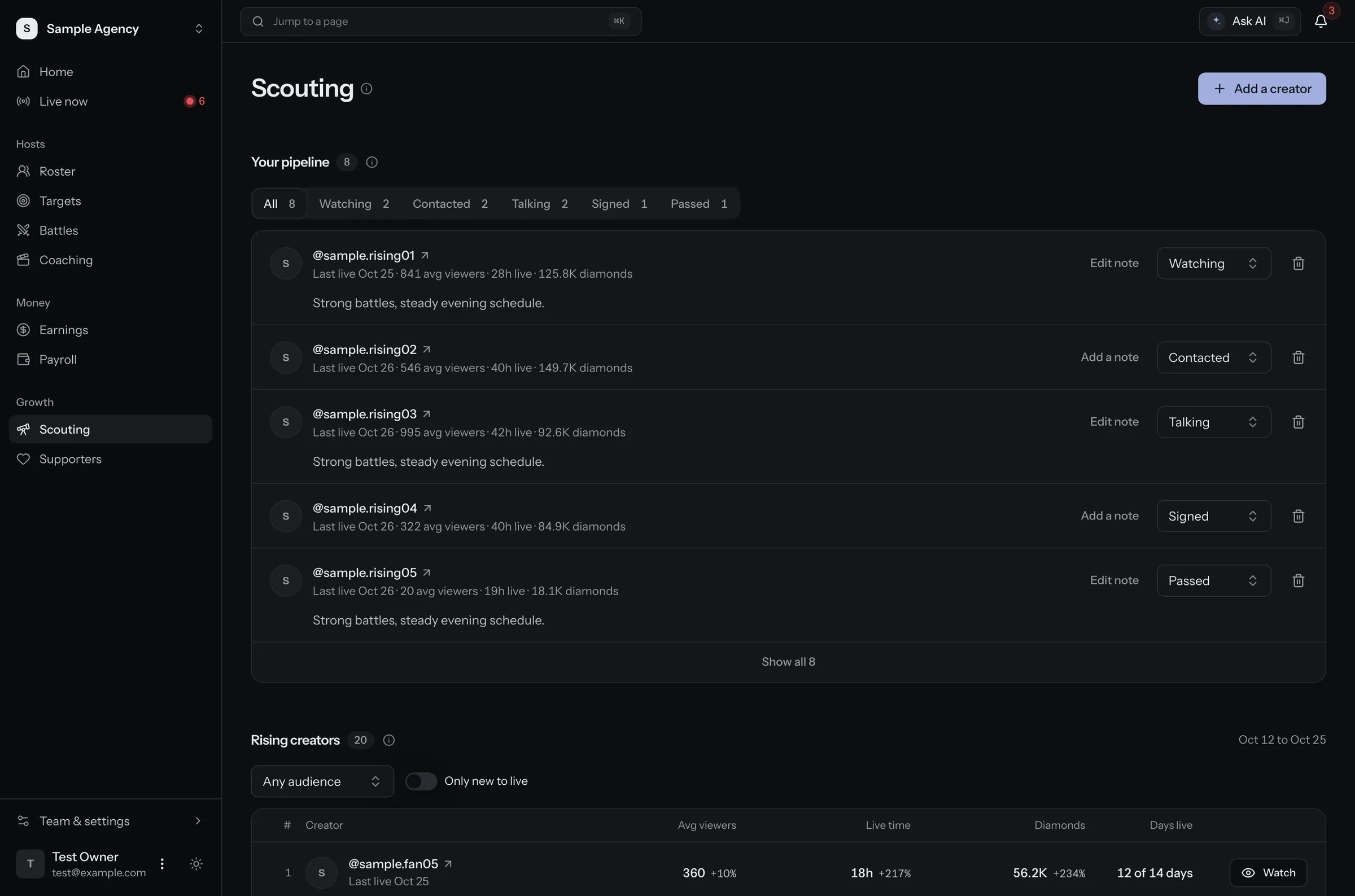Delete @sample.rising02 with trash icon
The height and width of the screenshot is (896, 1355).
pyautogui.click(x=1299, y=358)
